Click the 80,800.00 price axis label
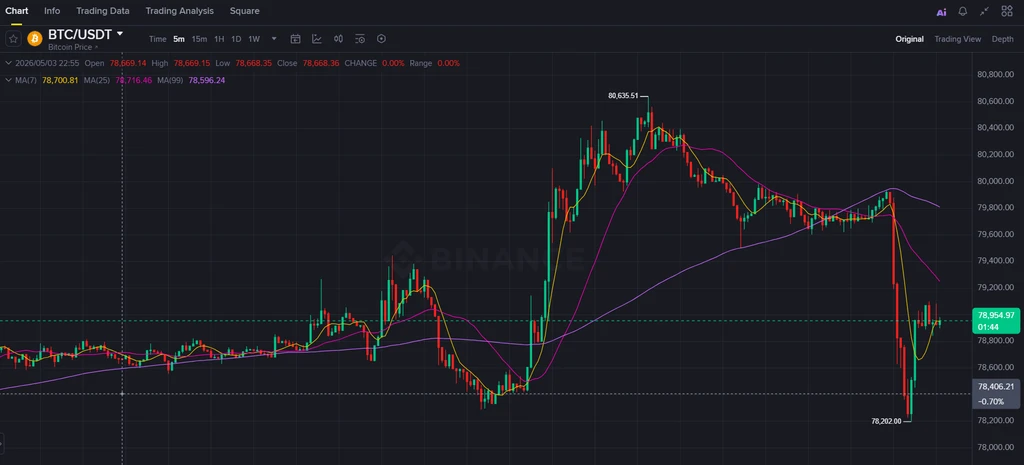This screenshot has width=1024, height=465. tap(995, 74)
